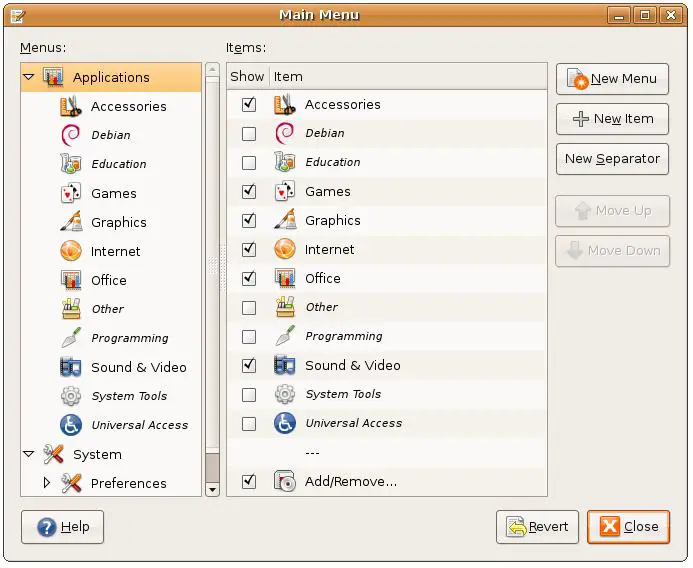
Task: Click the Graphics brush icon in Menus tree
Action: click(71, 222)
